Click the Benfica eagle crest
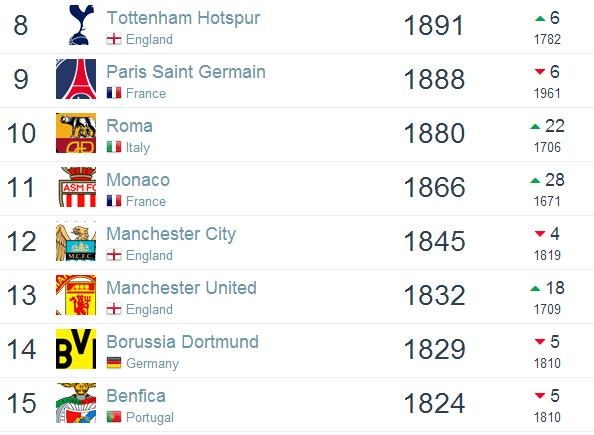 click(76, 403)
